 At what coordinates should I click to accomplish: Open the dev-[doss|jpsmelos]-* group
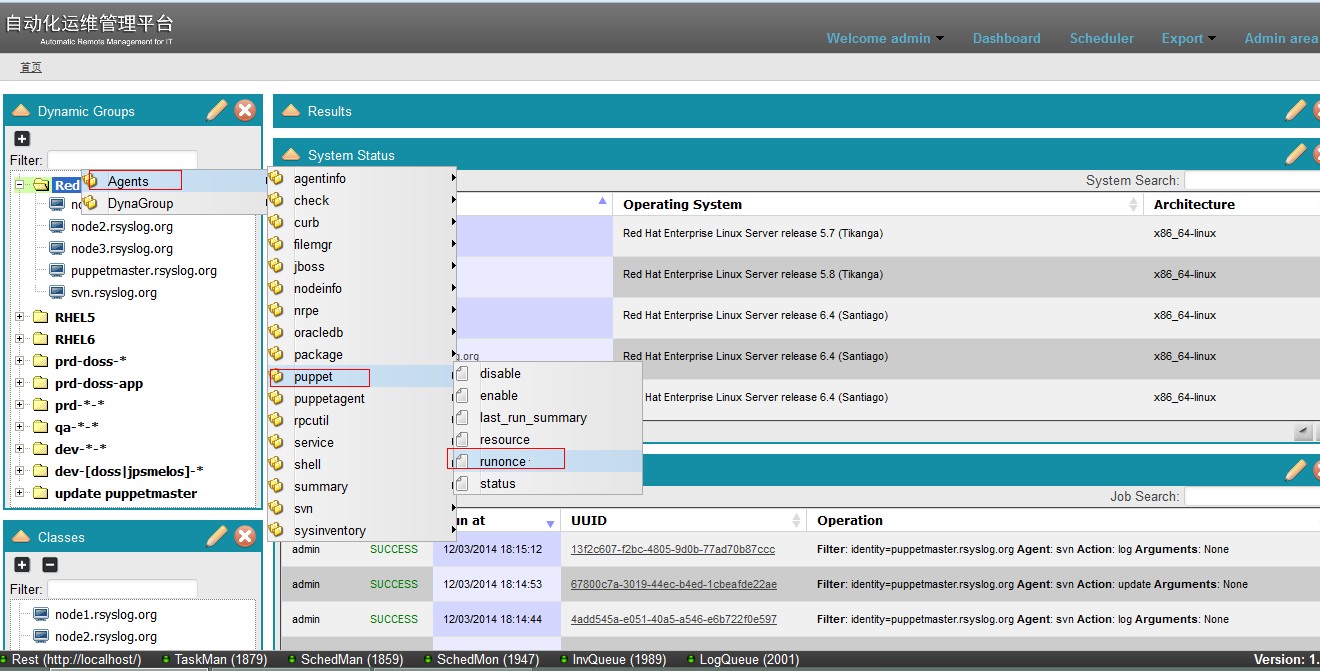click(129, 471)
